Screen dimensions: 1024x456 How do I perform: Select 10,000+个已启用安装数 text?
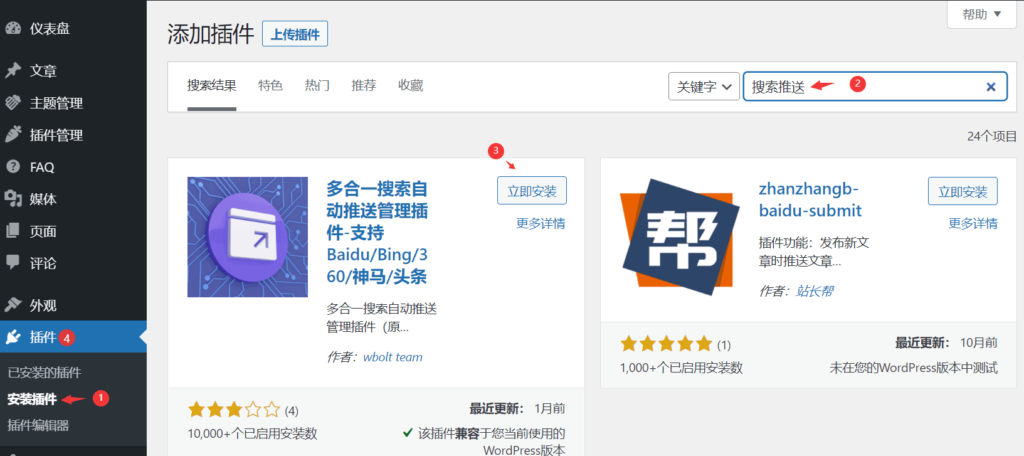tap(252, 434)
